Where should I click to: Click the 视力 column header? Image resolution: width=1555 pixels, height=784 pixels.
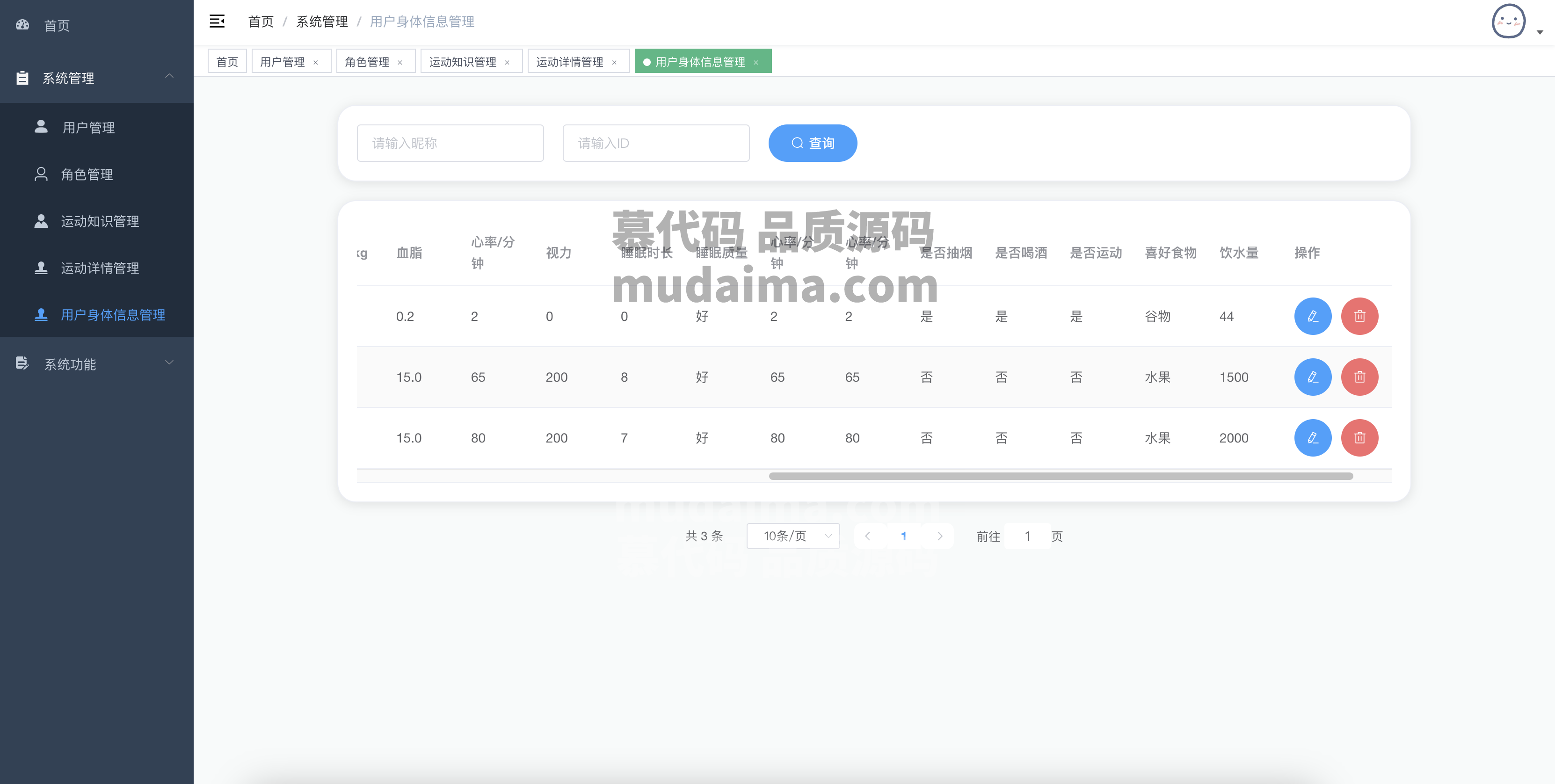click(559, 253)
